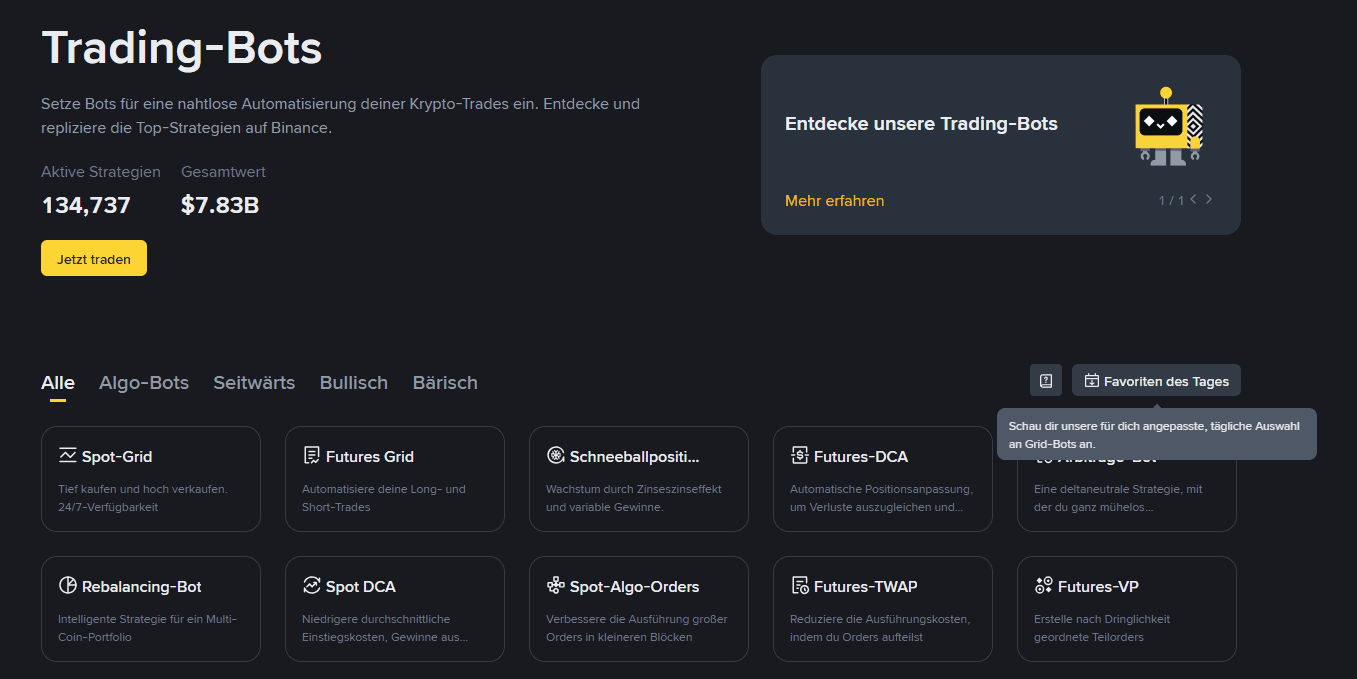The width and height of the screenshot is (1357, 679).
Task: Click the Spot-Algo-Orders card icon
Action: (555, 586)
